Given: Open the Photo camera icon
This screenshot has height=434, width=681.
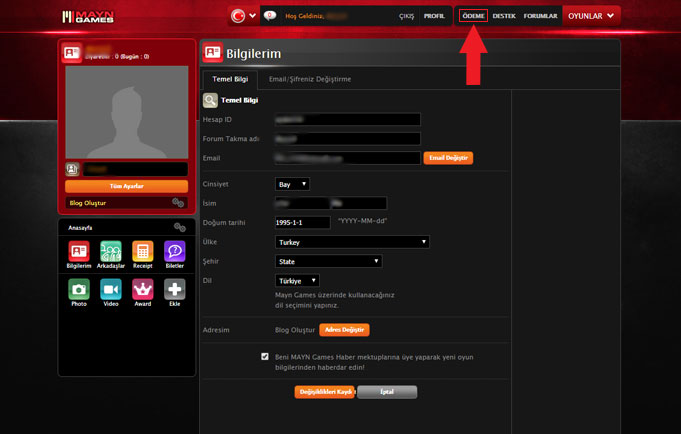Looking at the screenshot, I should point(78,289).
